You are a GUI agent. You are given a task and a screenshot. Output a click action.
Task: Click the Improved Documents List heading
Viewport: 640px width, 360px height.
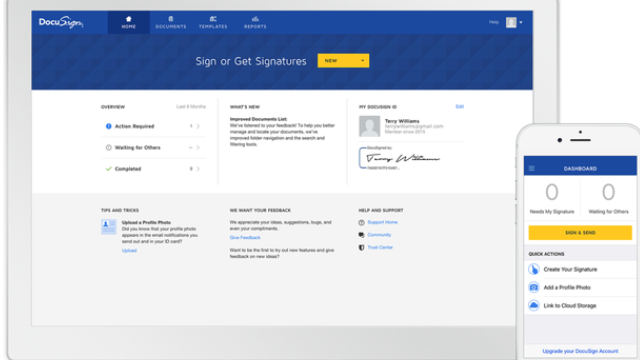point(258,119)
